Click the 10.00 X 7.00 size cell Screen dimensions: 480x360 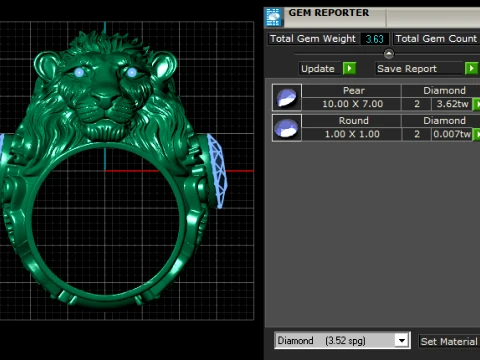click(x=352, y=104)
